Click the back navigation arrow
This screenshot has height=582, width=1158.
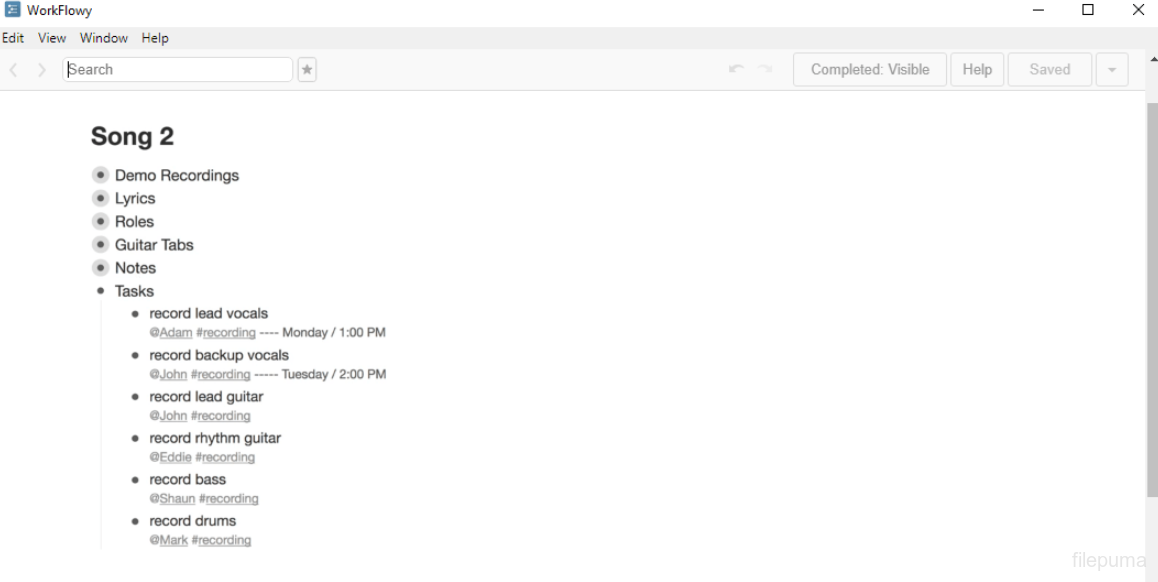click(x=14, y=70)
